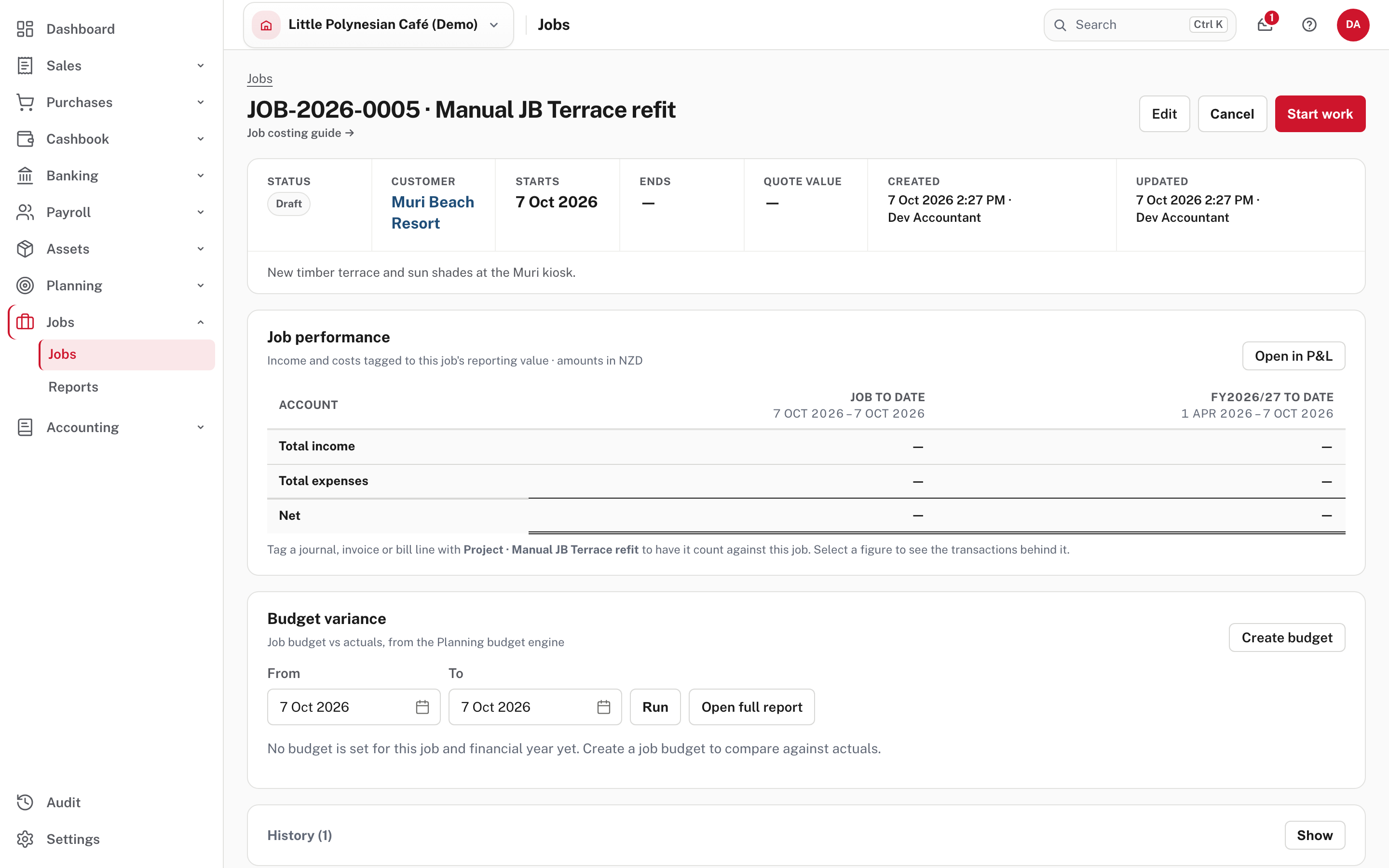The height and width of the screenshot is (868, 1389).
Task: Click the Open in P&L button
Action: point(1293,356)
